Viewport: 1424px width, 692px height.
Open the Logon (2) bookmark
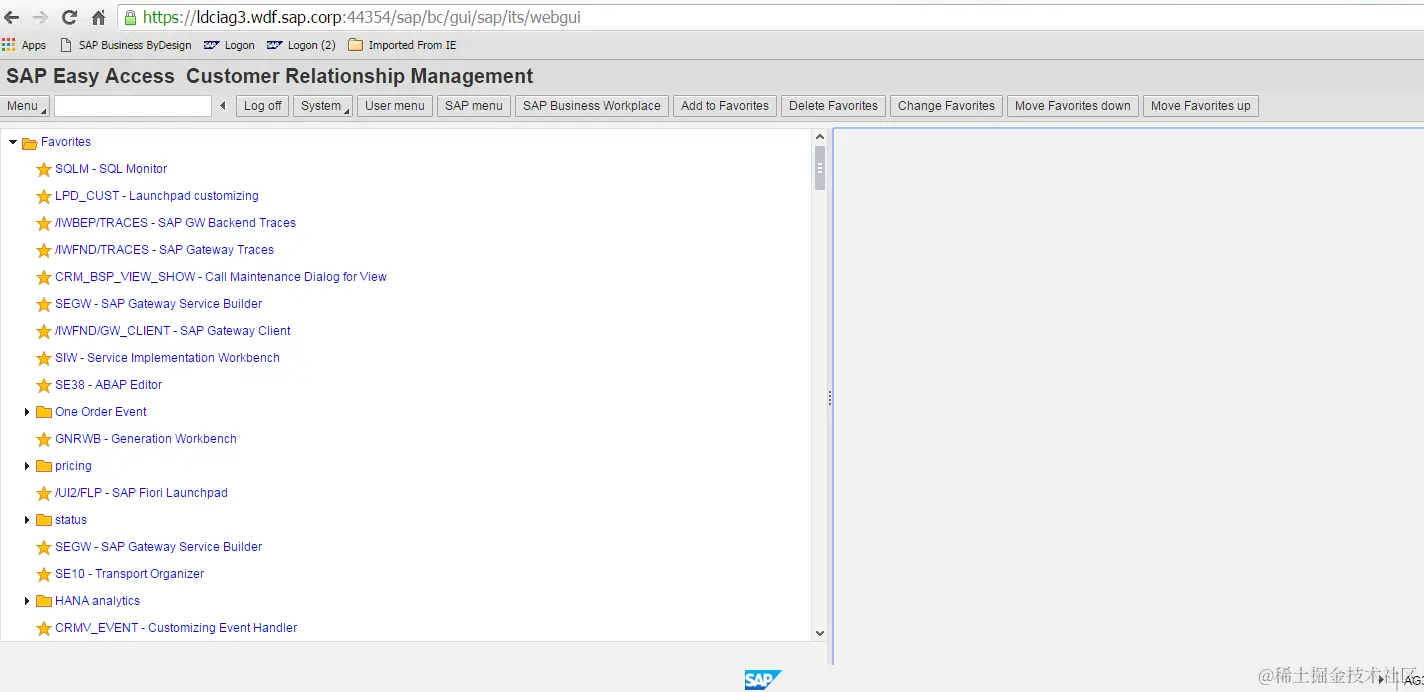coord(301,45)
